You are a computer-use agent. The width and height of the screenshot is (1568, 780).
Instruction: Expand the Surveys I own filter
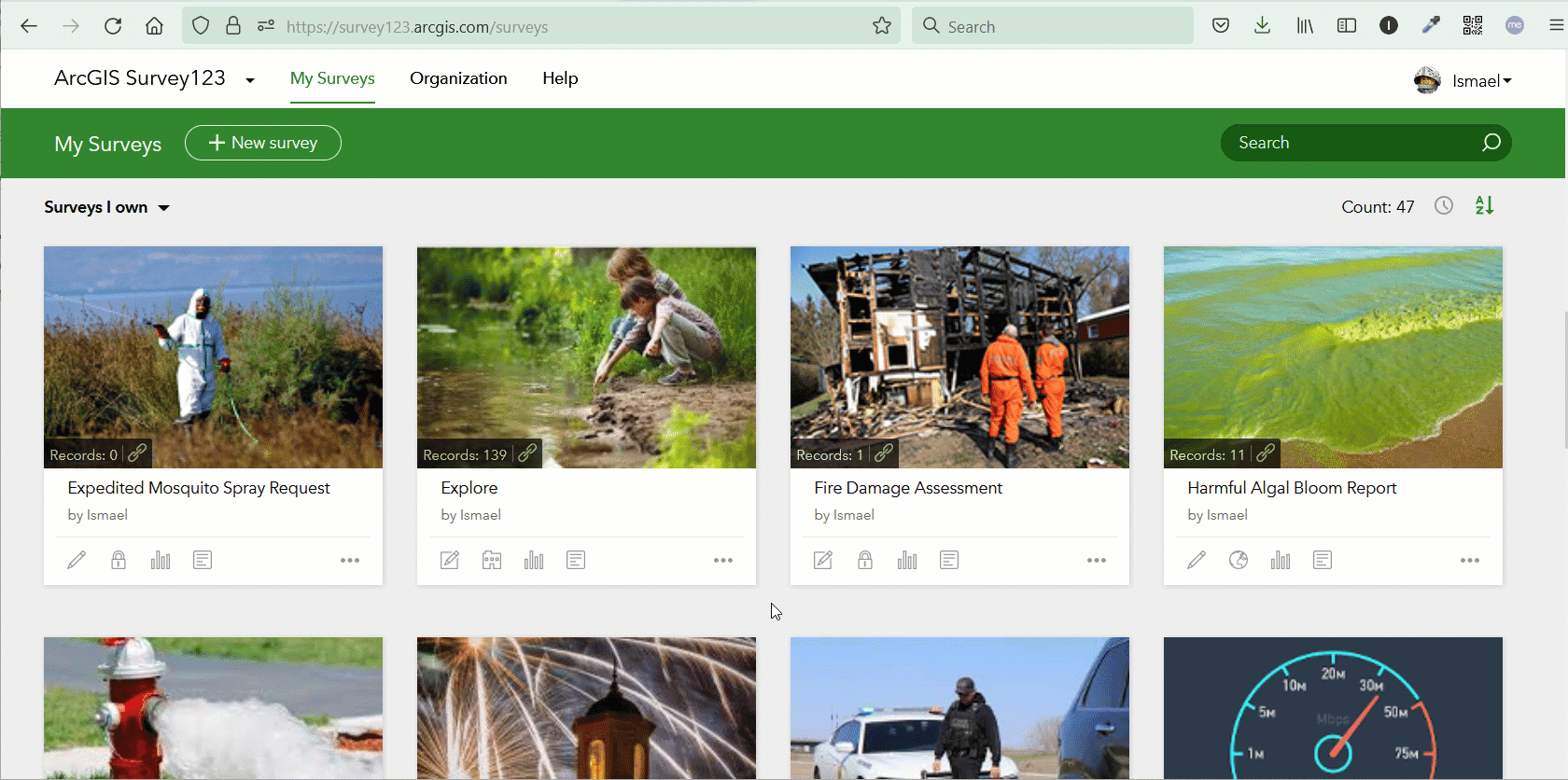coord(106,207)
